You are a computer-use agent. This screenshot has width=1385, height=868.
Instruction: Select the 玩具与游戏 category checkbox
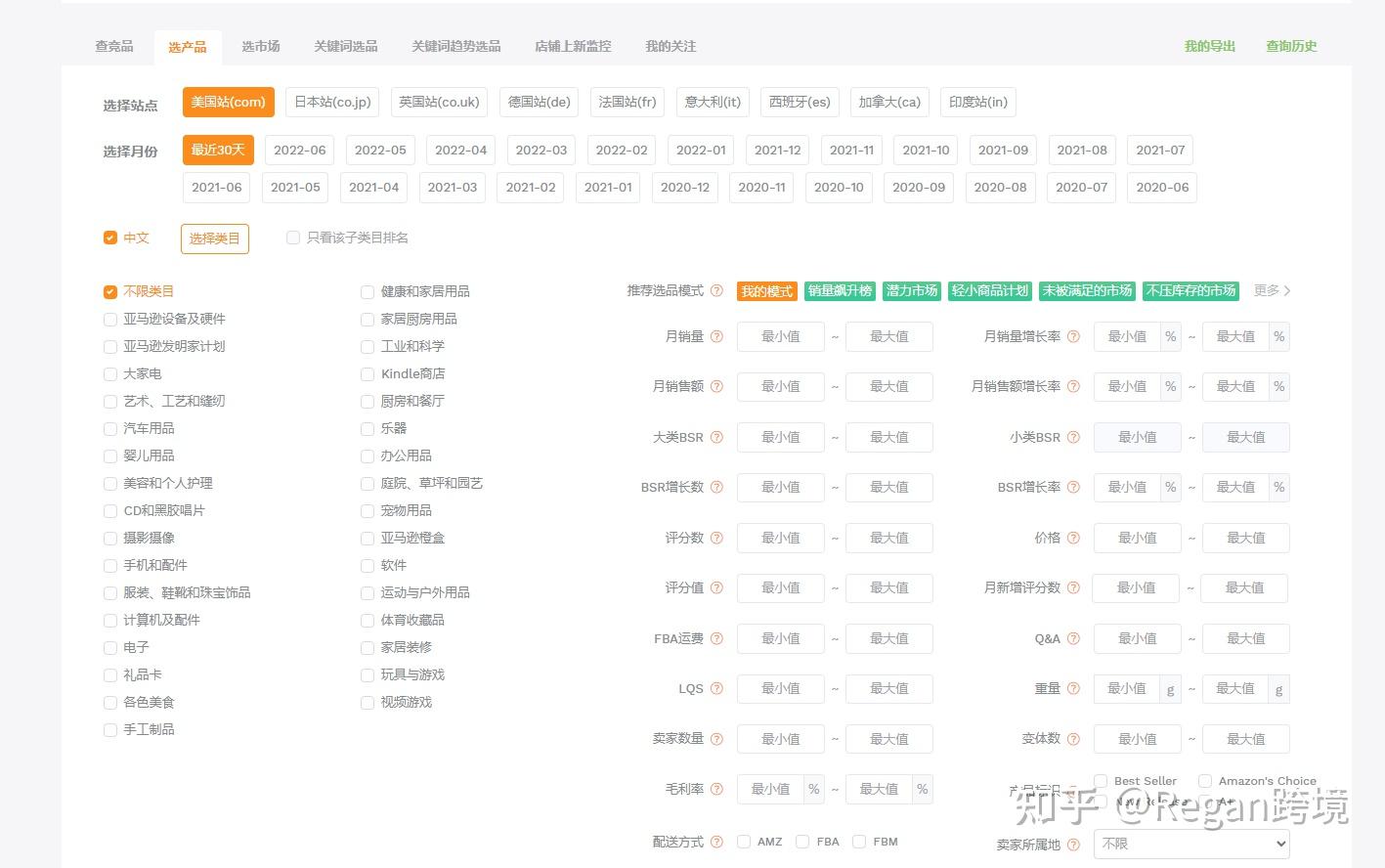[x=368, y=674]
